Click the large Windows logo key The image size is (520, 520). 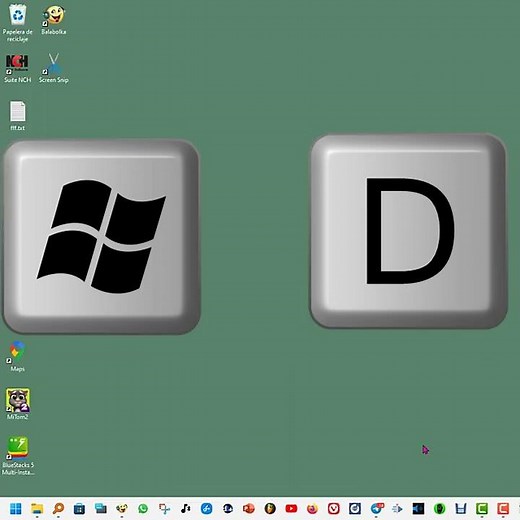click(x=102, y=237)
